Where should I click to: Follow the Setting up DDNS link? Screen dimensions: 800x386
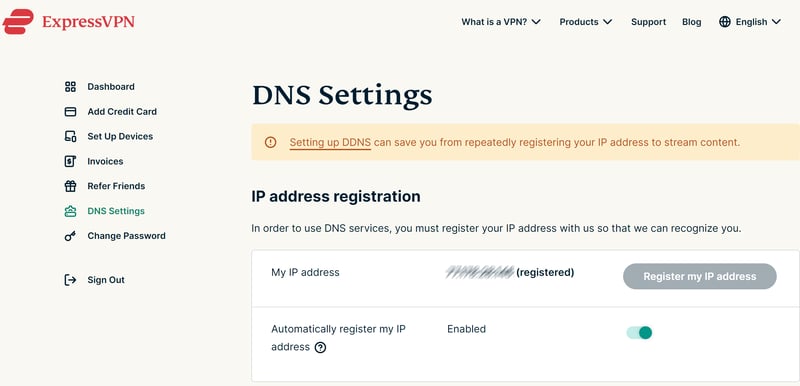coord(330,143)
